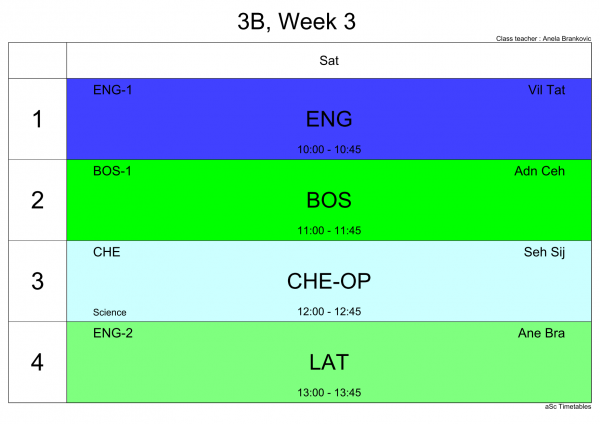Click the BOS-1 group label

[x=112, y=171]
